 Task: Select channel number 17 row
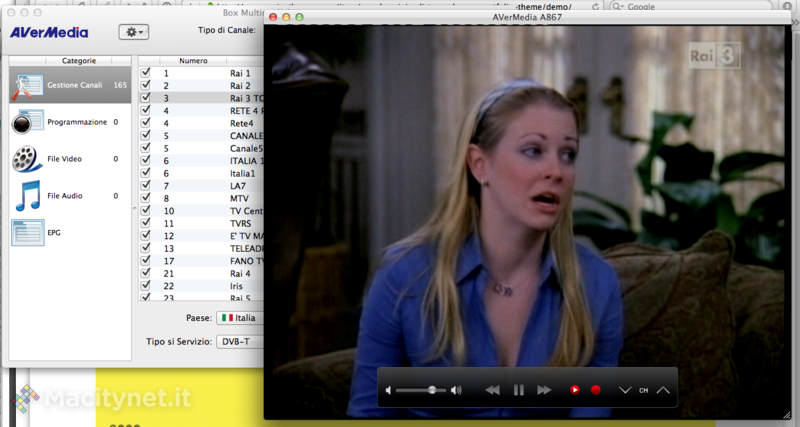201,261
